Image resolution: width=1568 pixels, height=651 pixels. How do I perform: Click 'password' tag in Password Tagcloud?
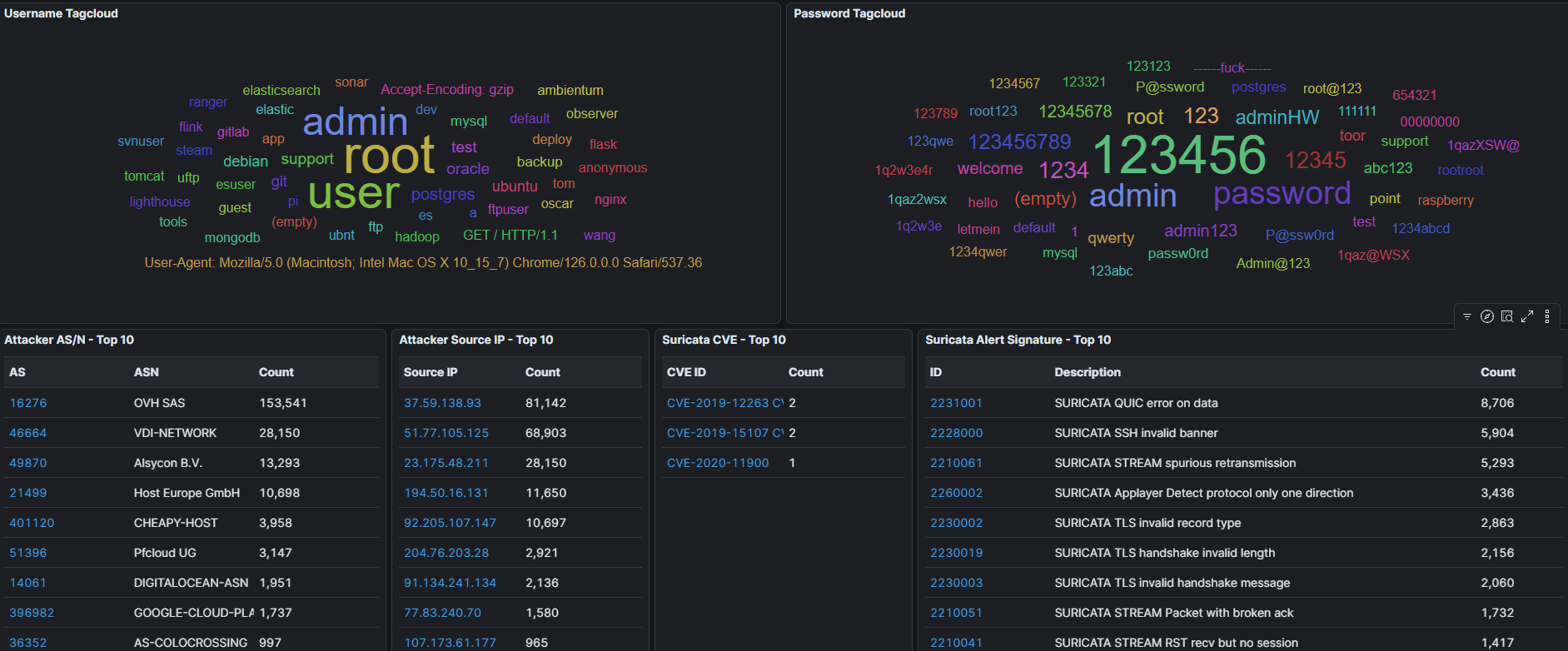tap(1282, 194)
